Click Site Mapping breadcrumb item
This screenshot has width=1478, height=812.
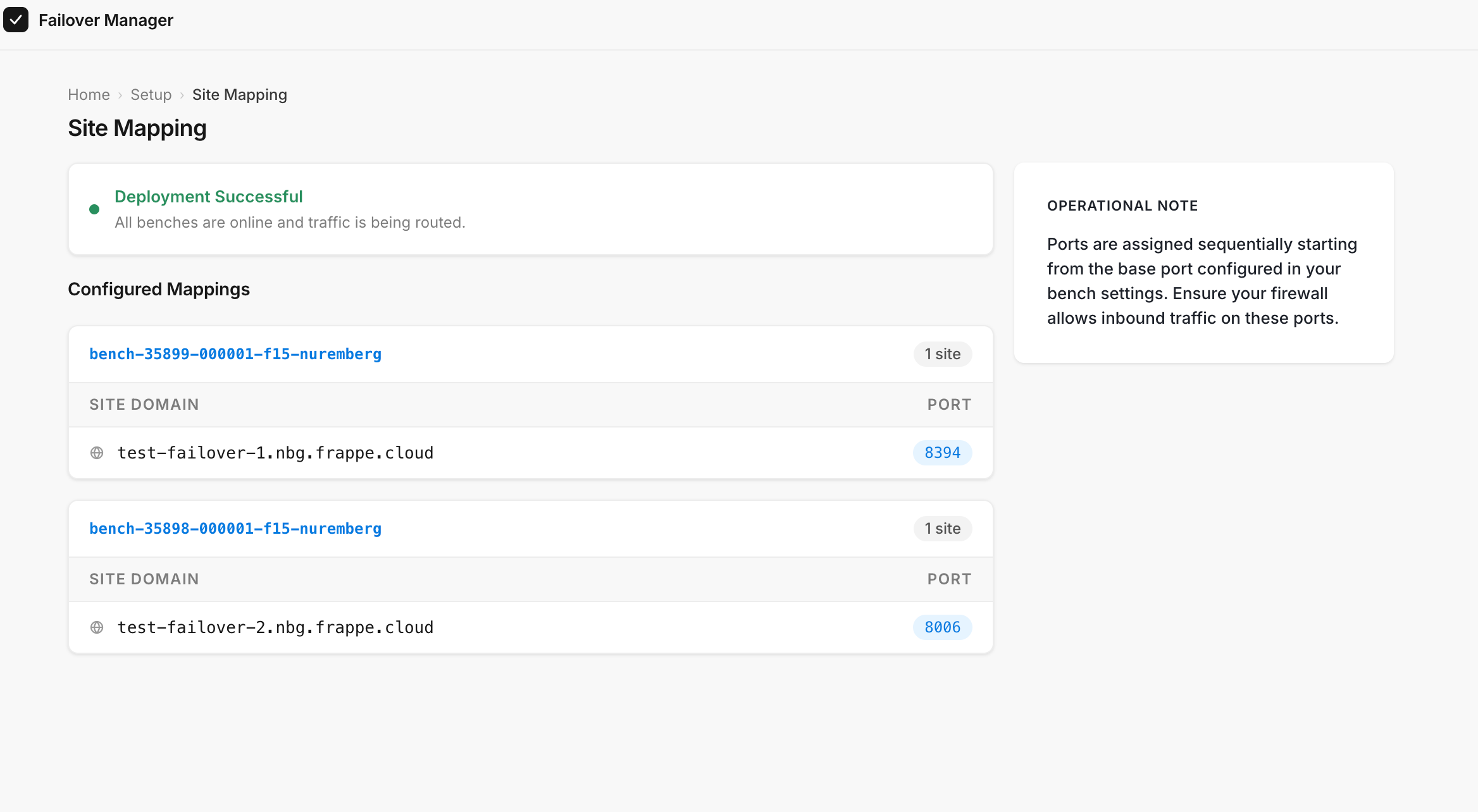(239, 95)
